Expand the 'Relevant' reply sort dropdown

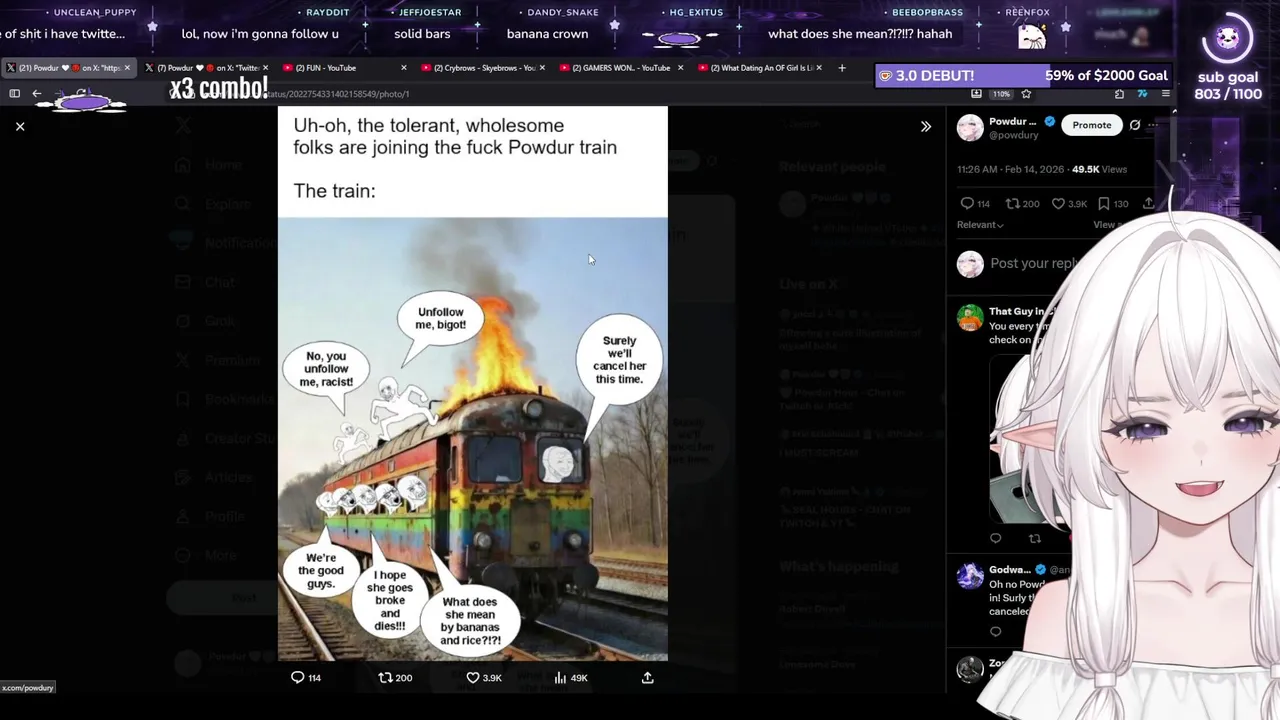(980, 225)
